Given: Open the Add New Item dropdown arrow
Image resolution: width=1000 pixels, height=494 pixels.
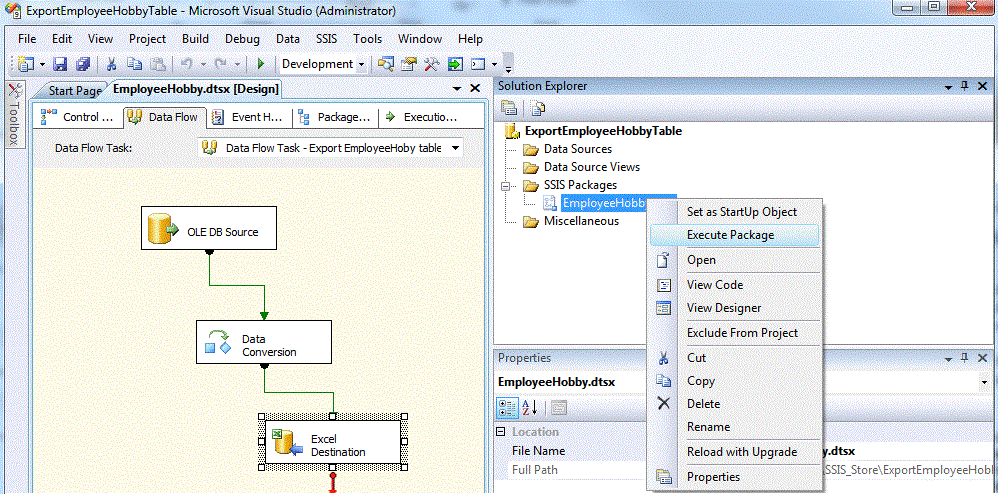Looking at the screenshot, I should pos(43,64).
